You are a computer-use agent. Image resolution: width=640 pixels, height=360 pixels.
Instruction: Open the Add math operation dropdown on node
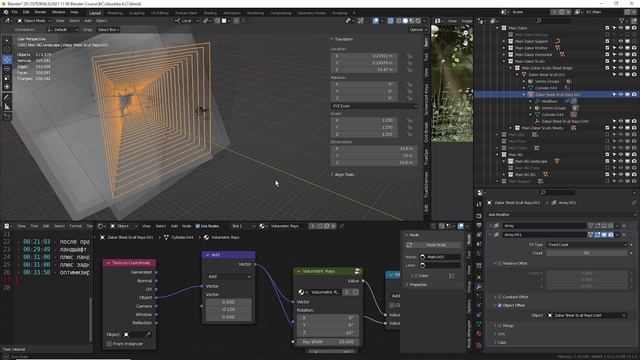(229, 276)
